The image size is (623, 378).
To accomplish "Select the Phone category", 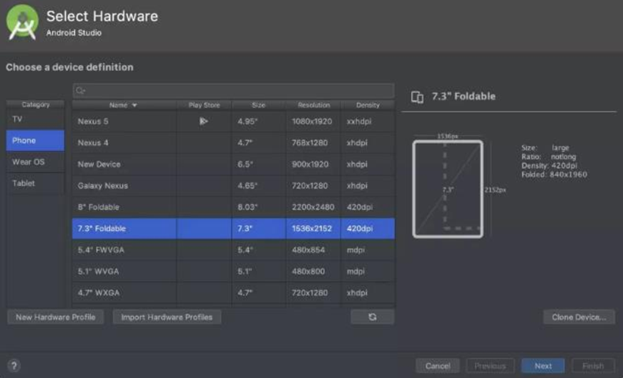I will (35, 140).
